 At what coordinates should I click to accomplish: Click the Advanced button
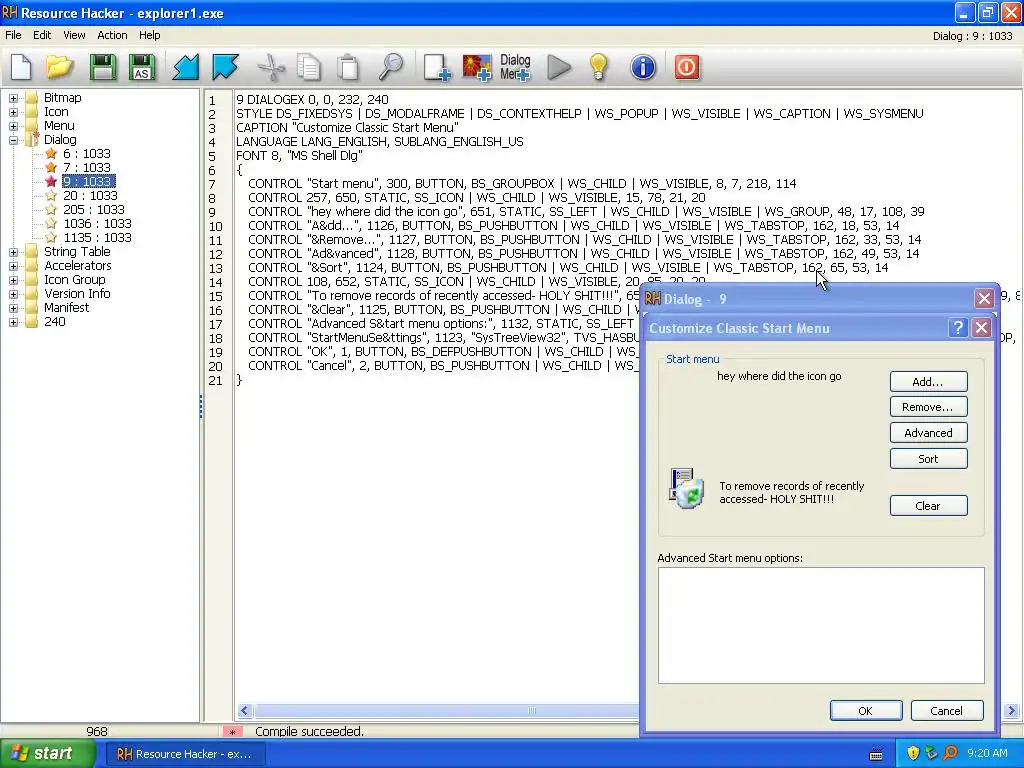[x=928, y=432]
